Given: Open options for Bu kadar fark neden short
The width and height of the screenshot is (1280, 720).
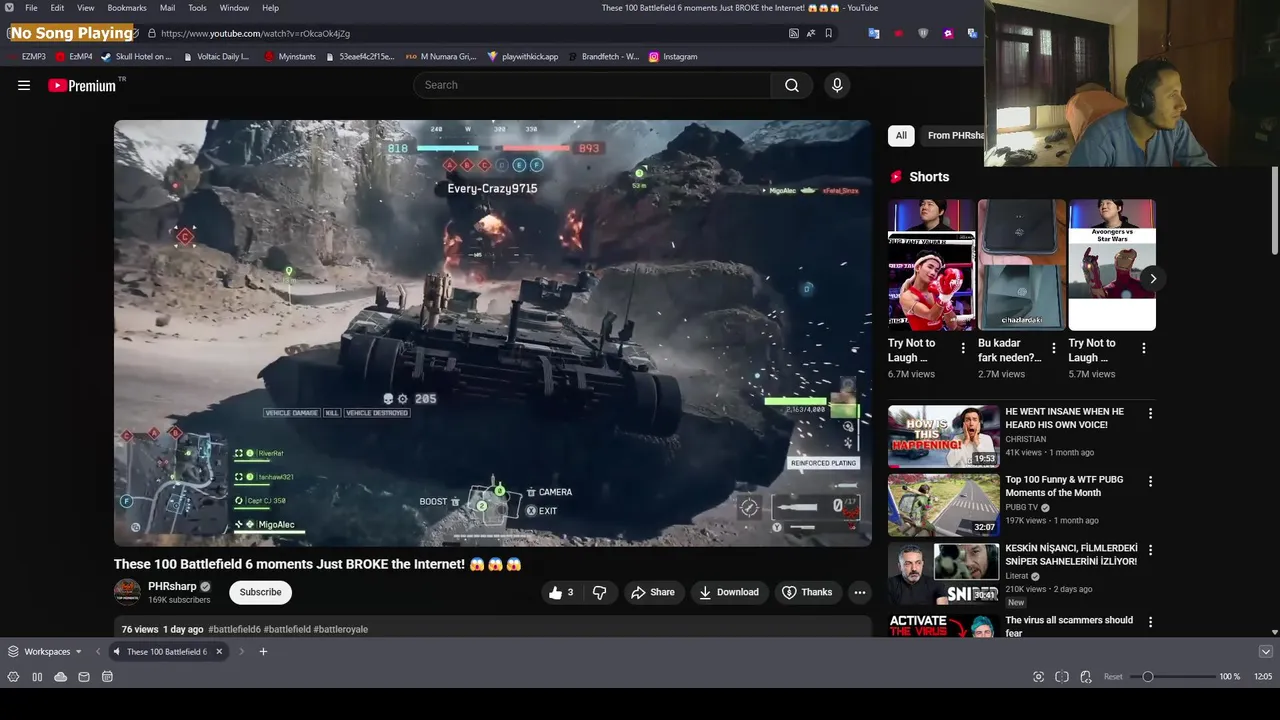Looking at the screenshot, I should coord(1053,348).
